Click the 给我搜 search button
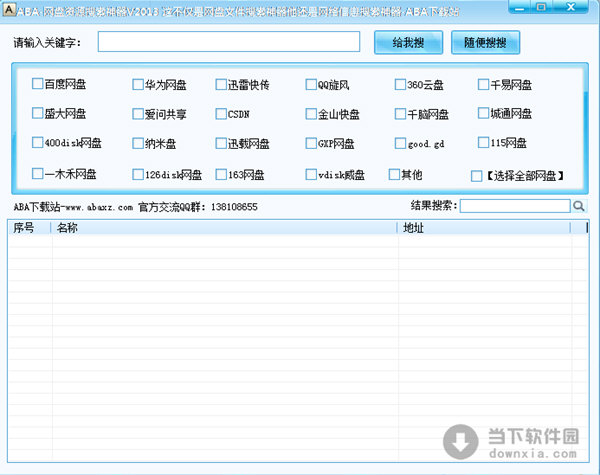 coord(408,42)
